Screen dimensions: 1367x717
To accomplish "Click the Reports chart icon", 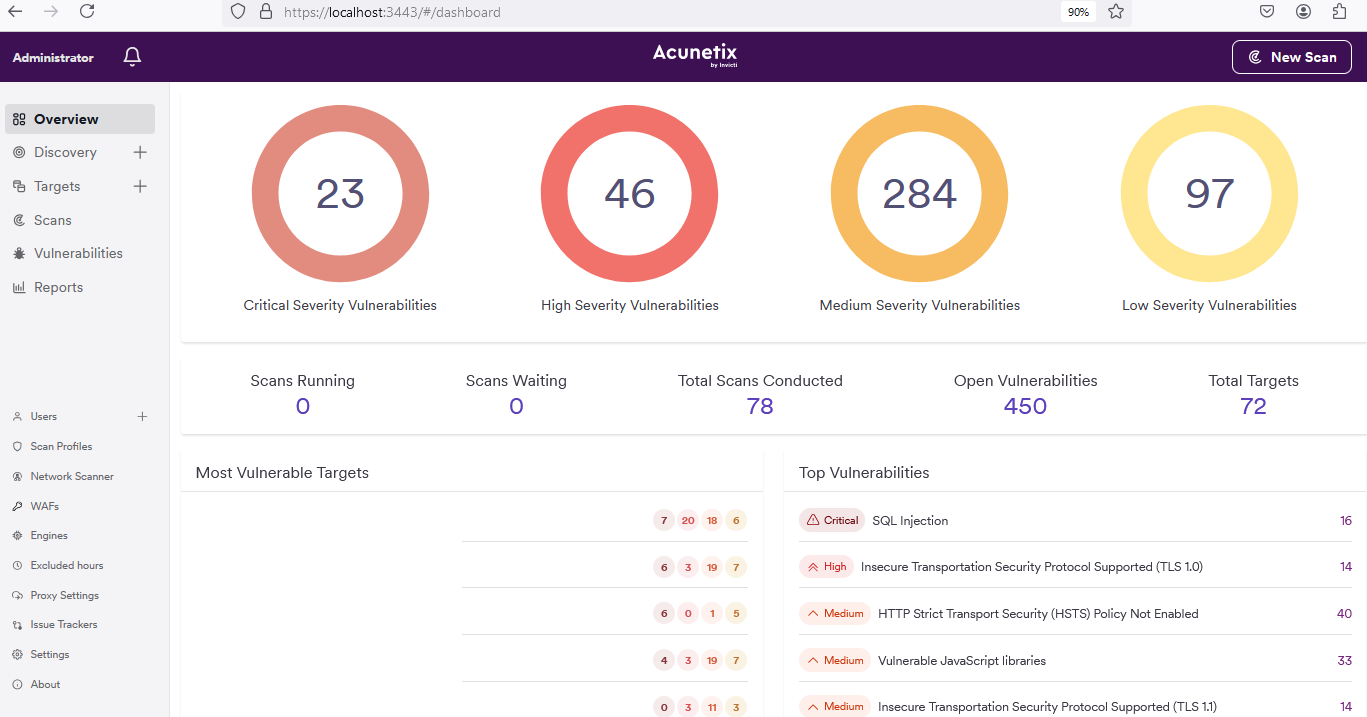I will pyautogui.click(x=18, y=287).
